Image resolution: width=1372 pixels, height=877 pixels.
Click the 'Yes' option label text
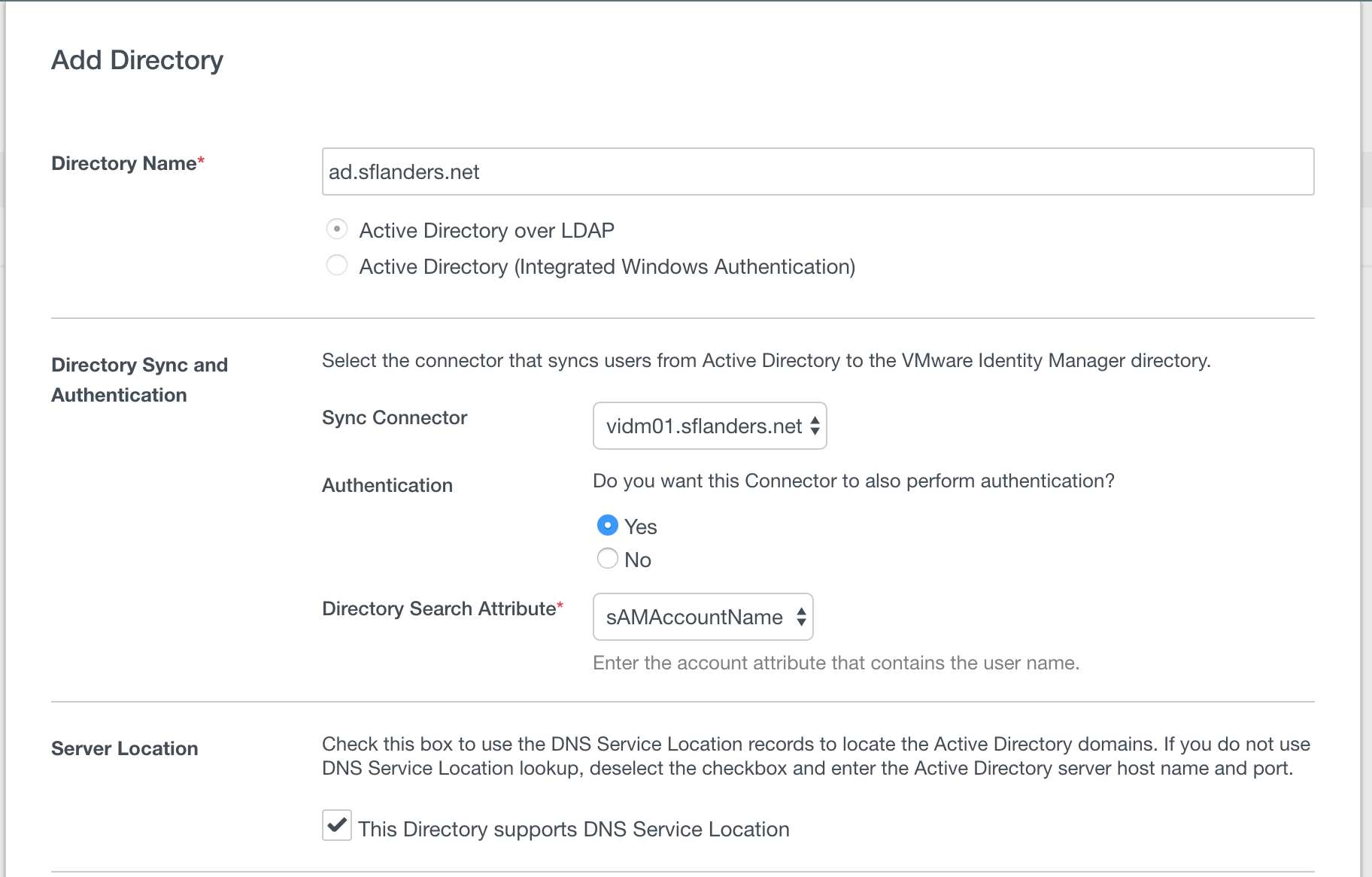pos(641,527)
